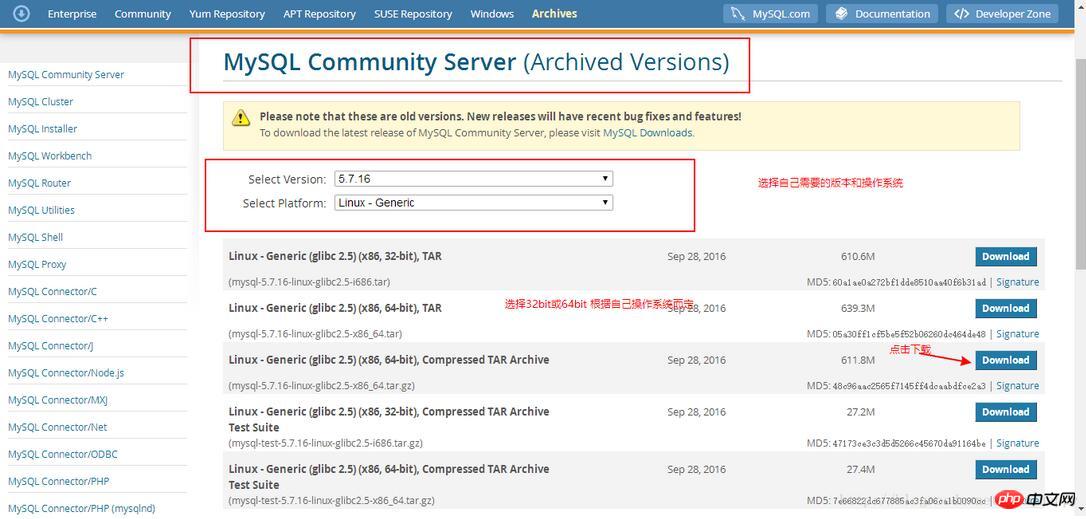Open the Enterprise menu tab
This screenshot has height=519, width=1086.
point(72,14)
